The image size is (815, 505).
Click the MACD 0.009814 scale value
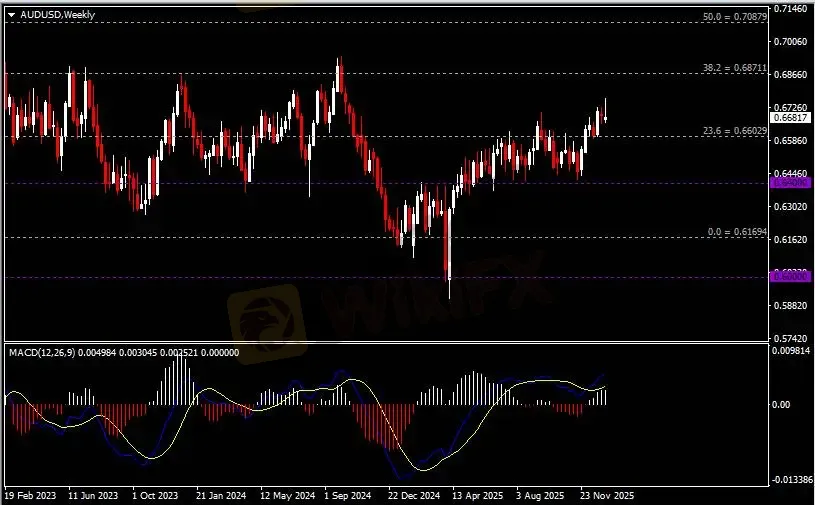click(790, 351)
